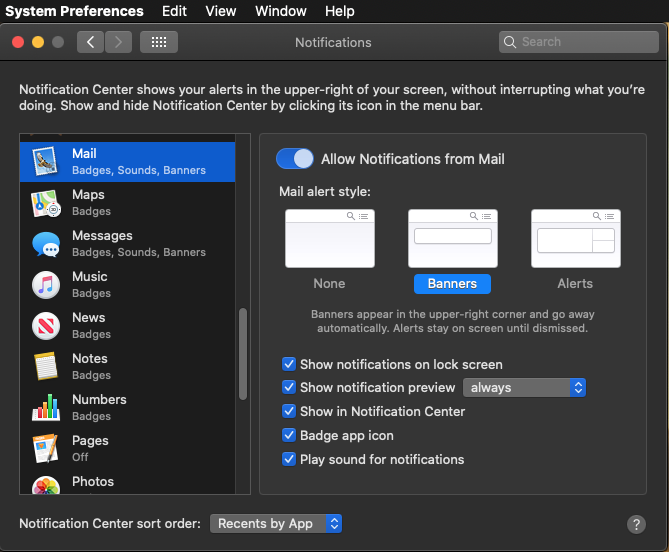This screenshot has height=552, width=669.
Task: Select the Photos row text
Action: click(x=93, y=482)
